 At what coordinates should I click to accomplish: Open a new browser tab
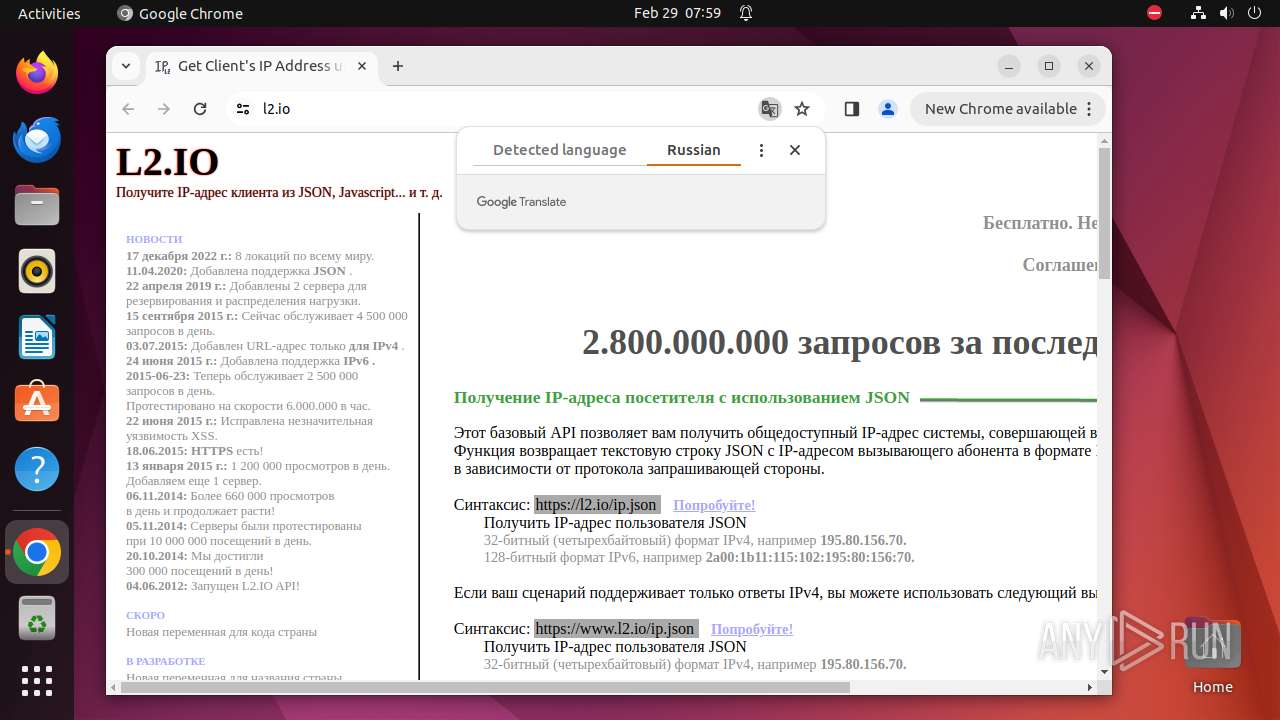[398, 66]
